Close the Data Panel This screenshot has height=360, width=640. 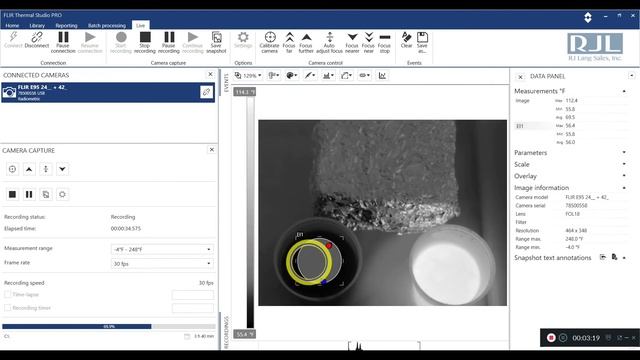(520, 77)
